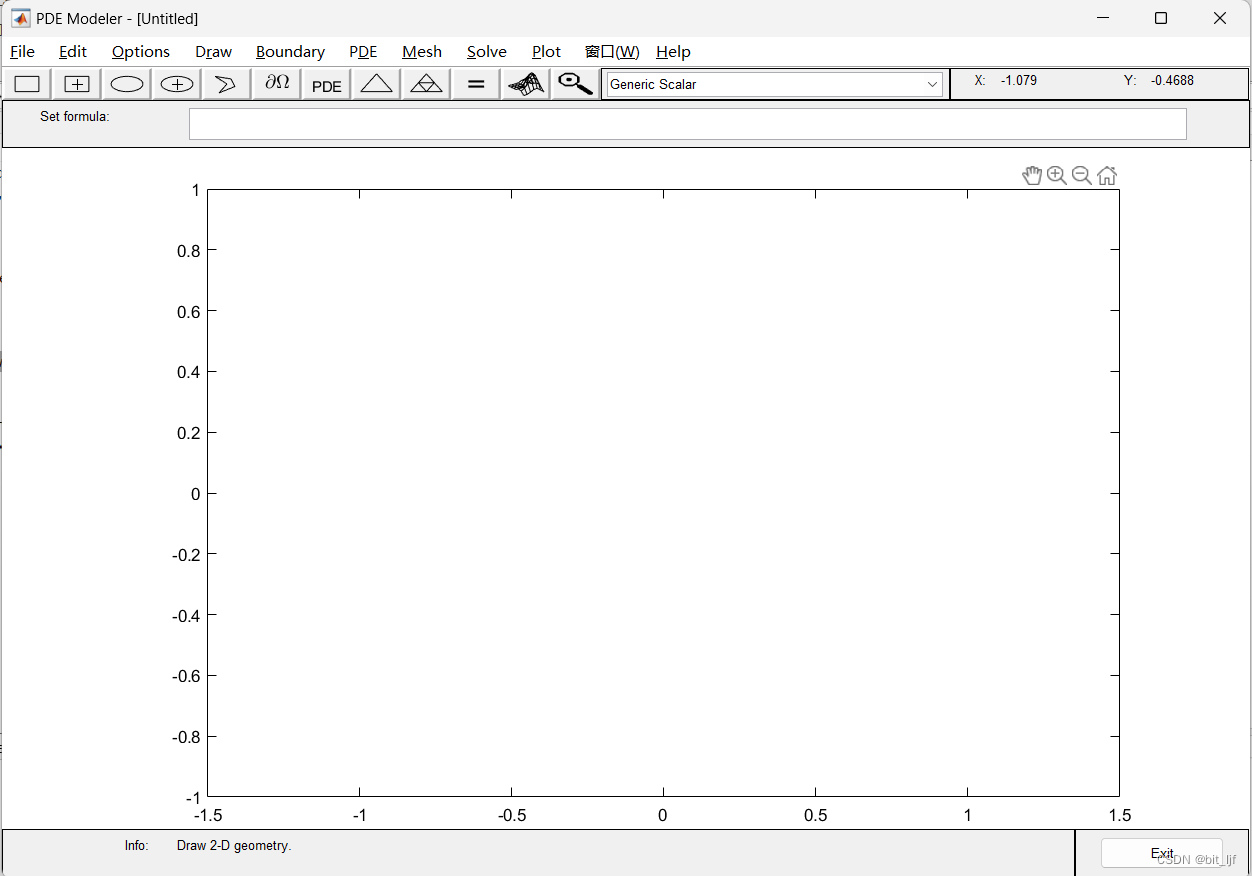
Task: Select the ellipse drawing tool
Action: click(126, 84)
